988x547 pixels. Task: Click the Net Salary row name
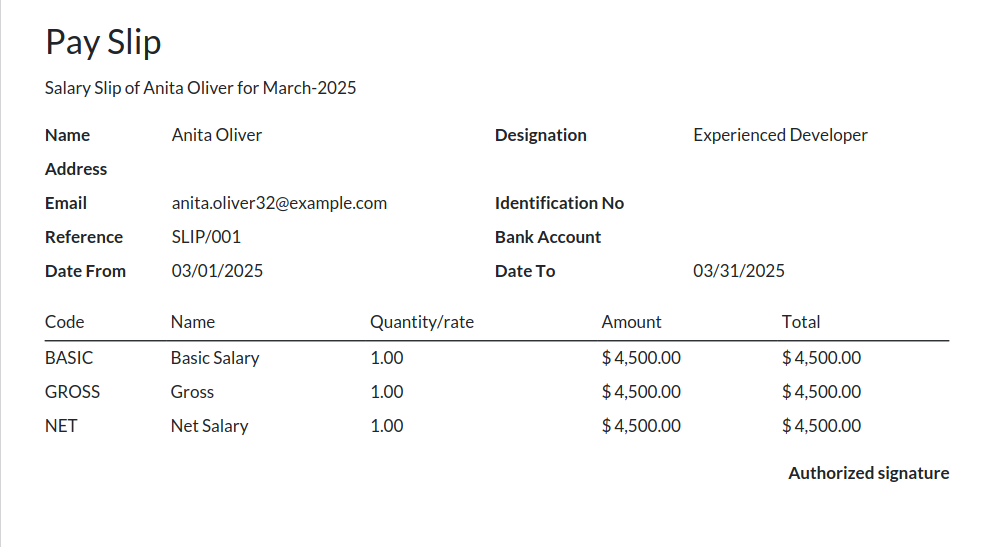tap(209, 426)
